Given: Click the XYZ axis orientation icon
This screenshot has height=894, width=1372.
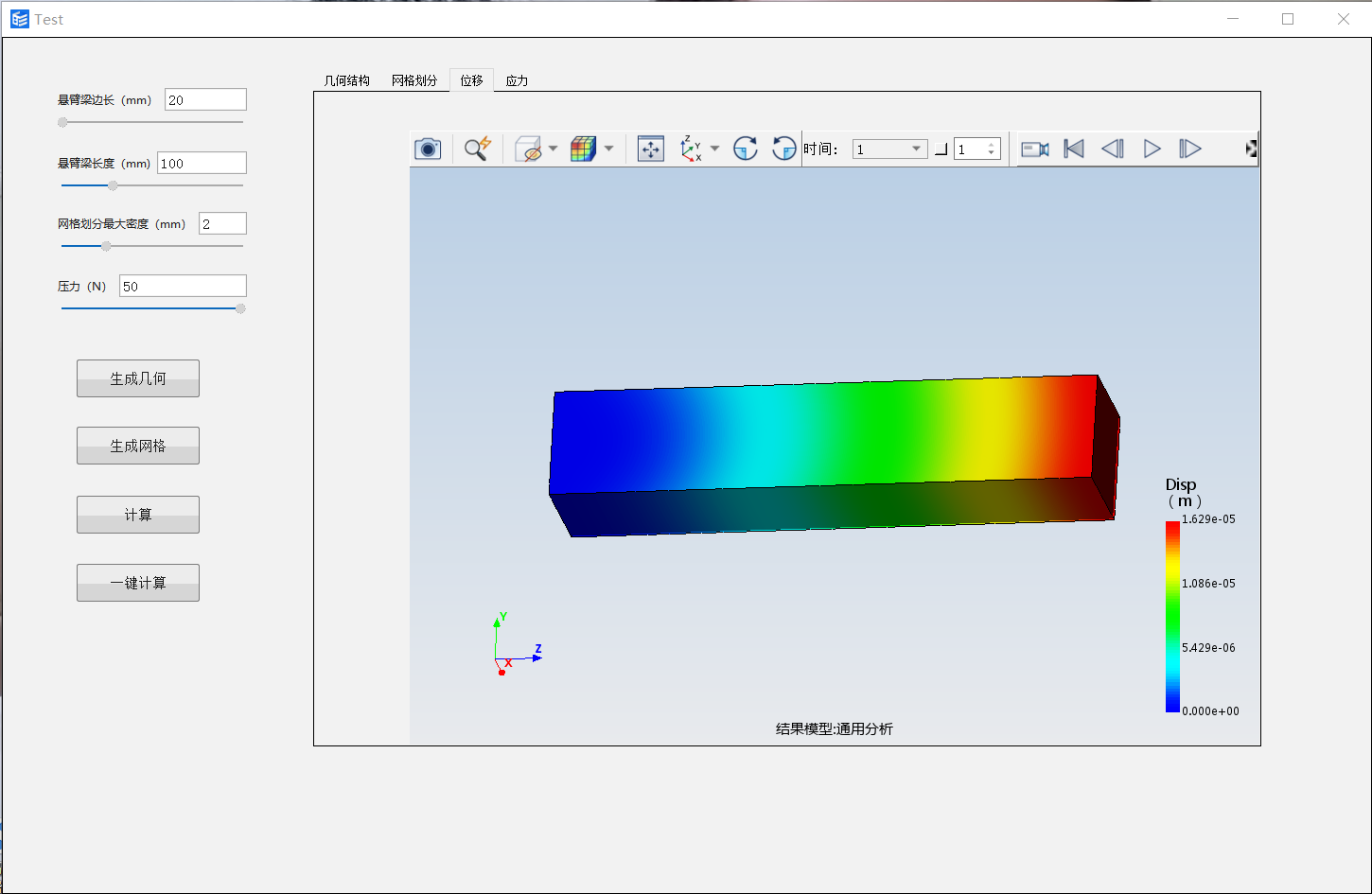Looking at the screenshot, I should (692, 149).
